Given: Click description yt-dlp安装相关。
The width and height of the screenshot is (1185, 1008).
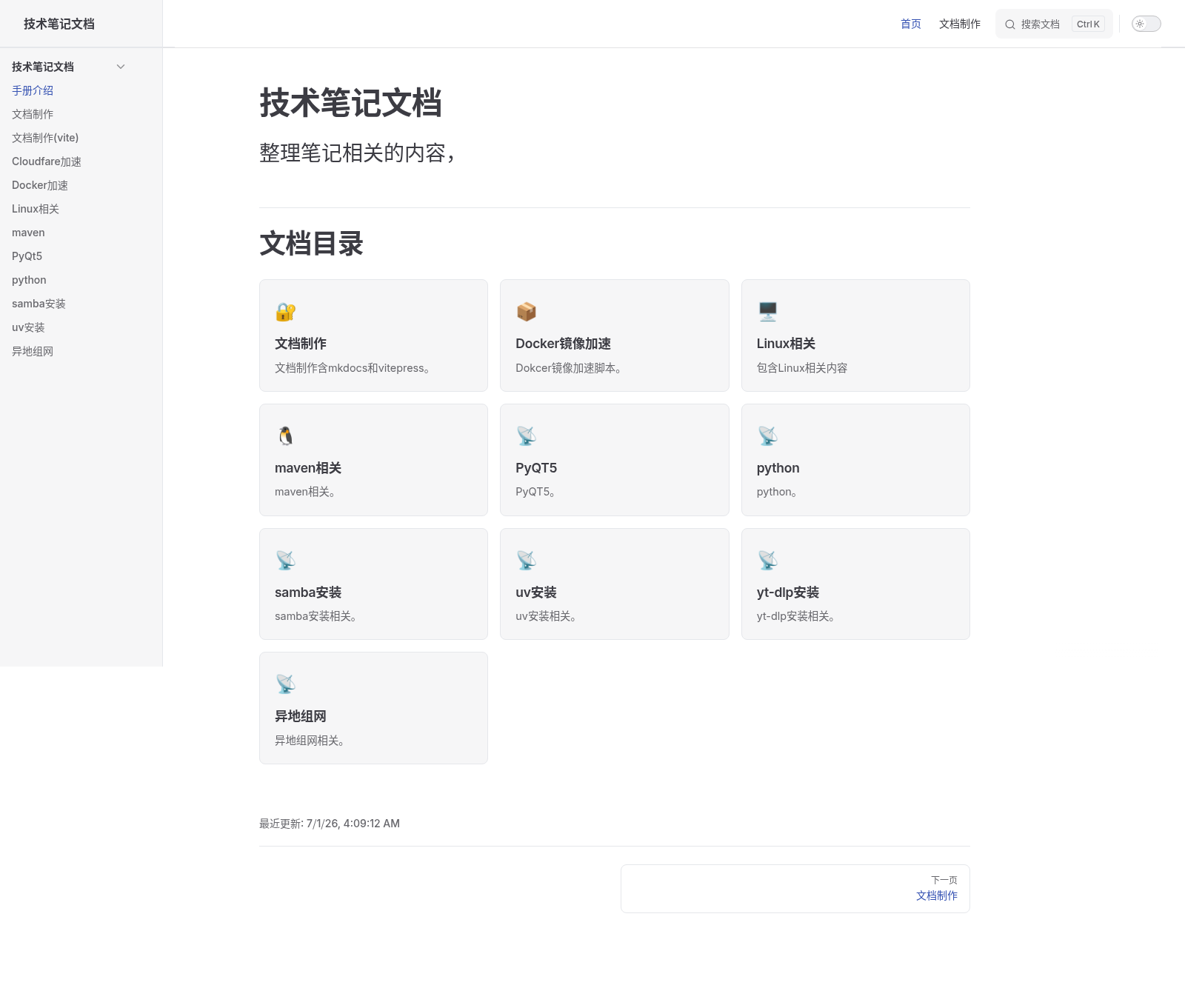Looking at the screenshot, I should click(796, 616).
